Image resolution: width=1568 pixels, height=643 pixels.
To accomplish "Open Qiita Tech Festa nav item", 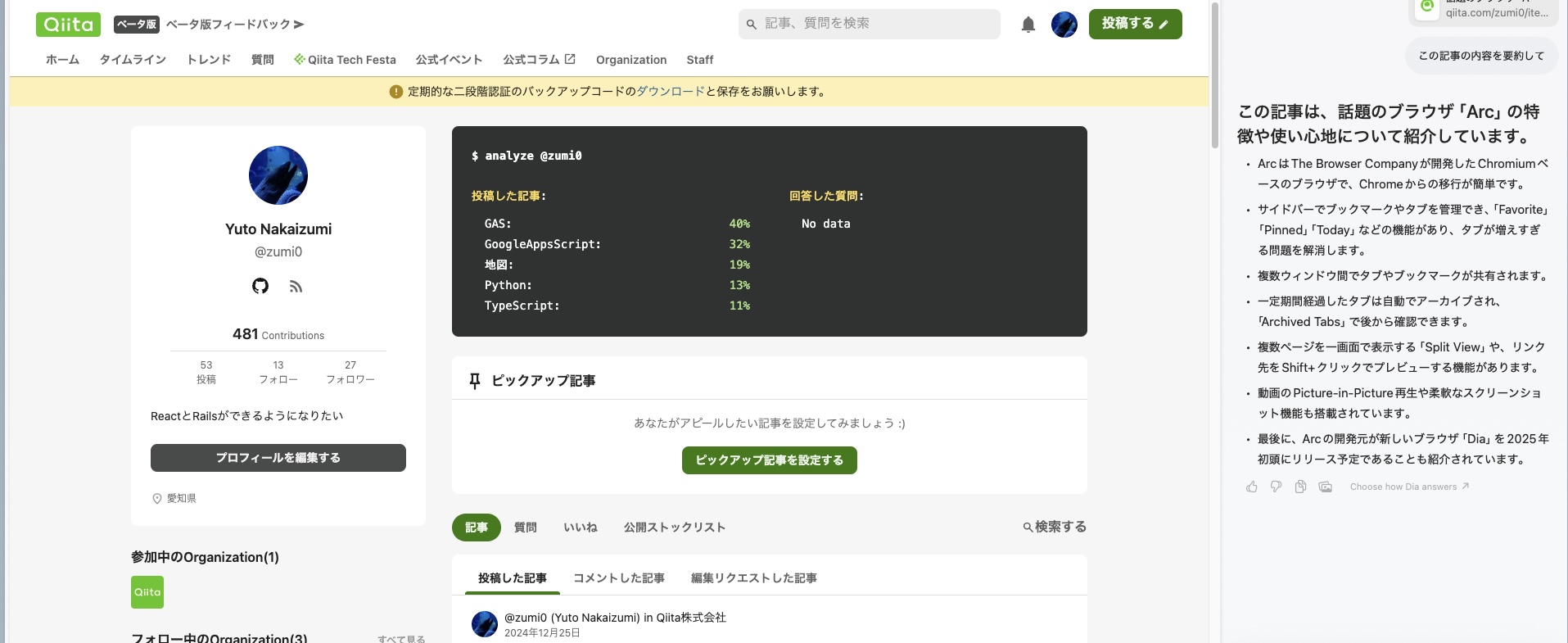I will (x=345, y=60).
